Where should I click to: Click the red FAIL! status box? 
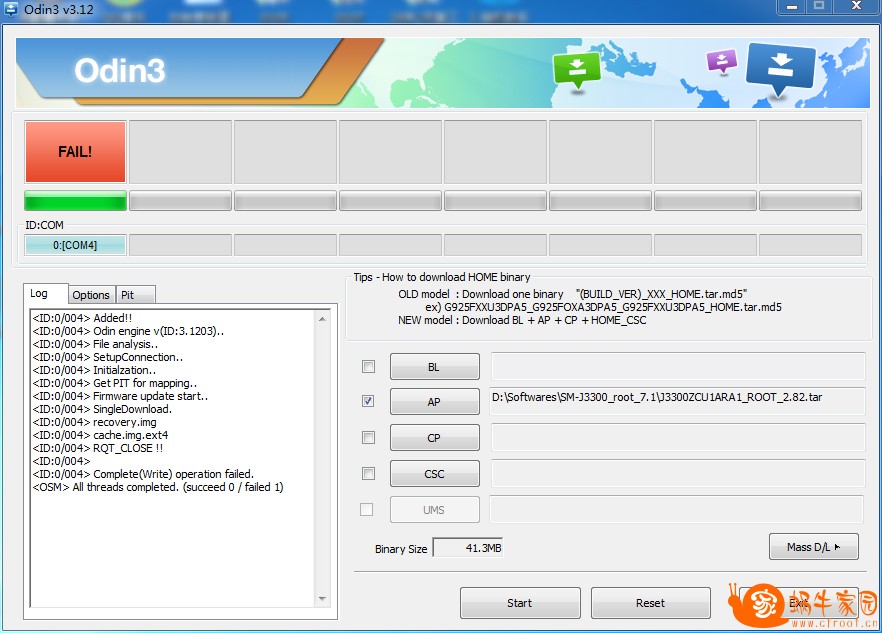pos(75,152)
